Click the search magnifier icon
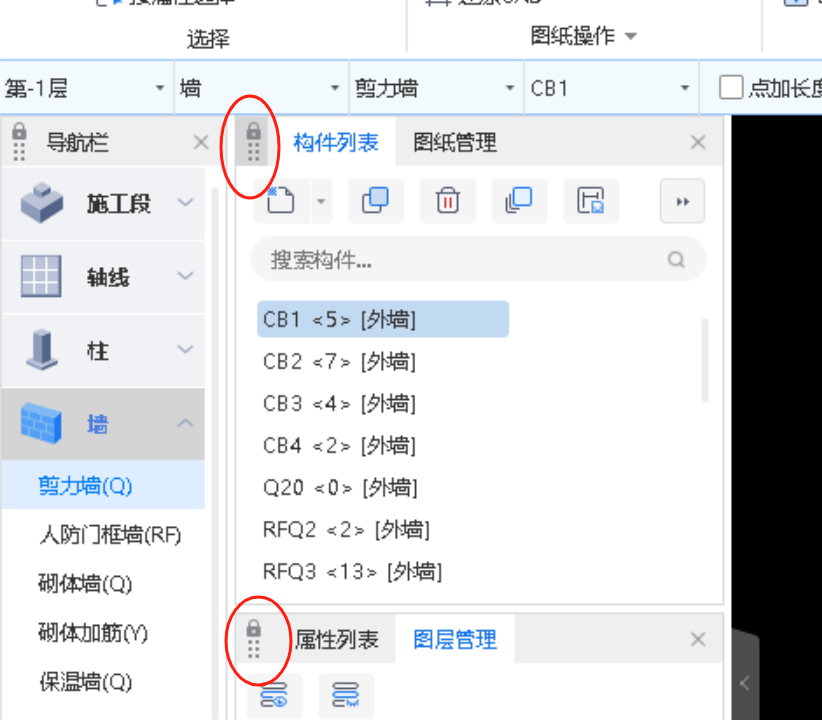 pos(676,260)
